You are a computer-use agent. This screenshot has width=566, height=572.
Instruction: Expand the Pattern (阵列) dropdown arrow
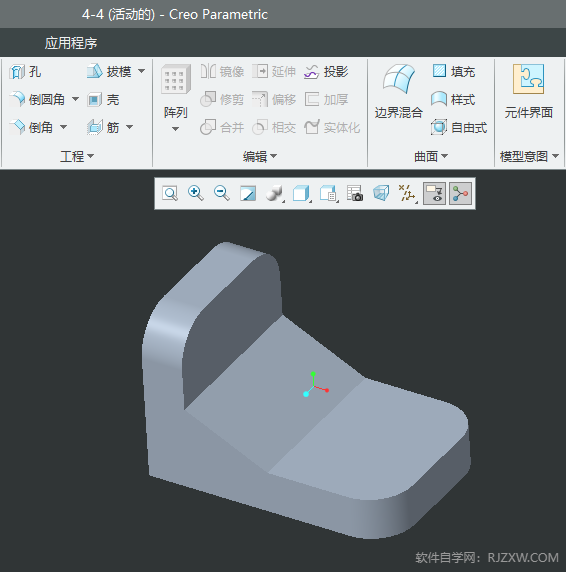(x=175, y=129)
